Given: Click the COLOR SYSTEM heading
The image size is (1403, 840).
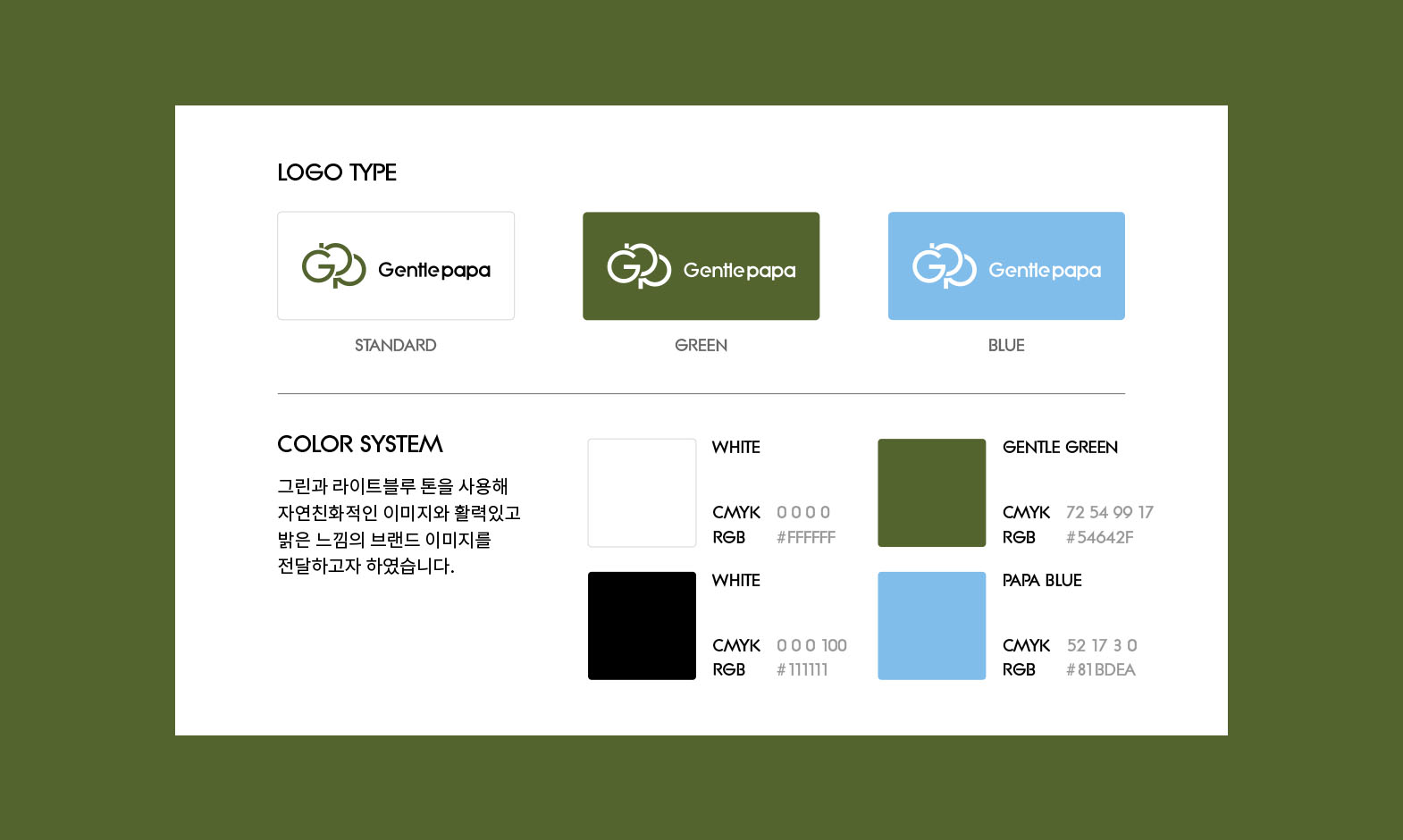Looking at the screenshot, I should click(x=360, y=444).
